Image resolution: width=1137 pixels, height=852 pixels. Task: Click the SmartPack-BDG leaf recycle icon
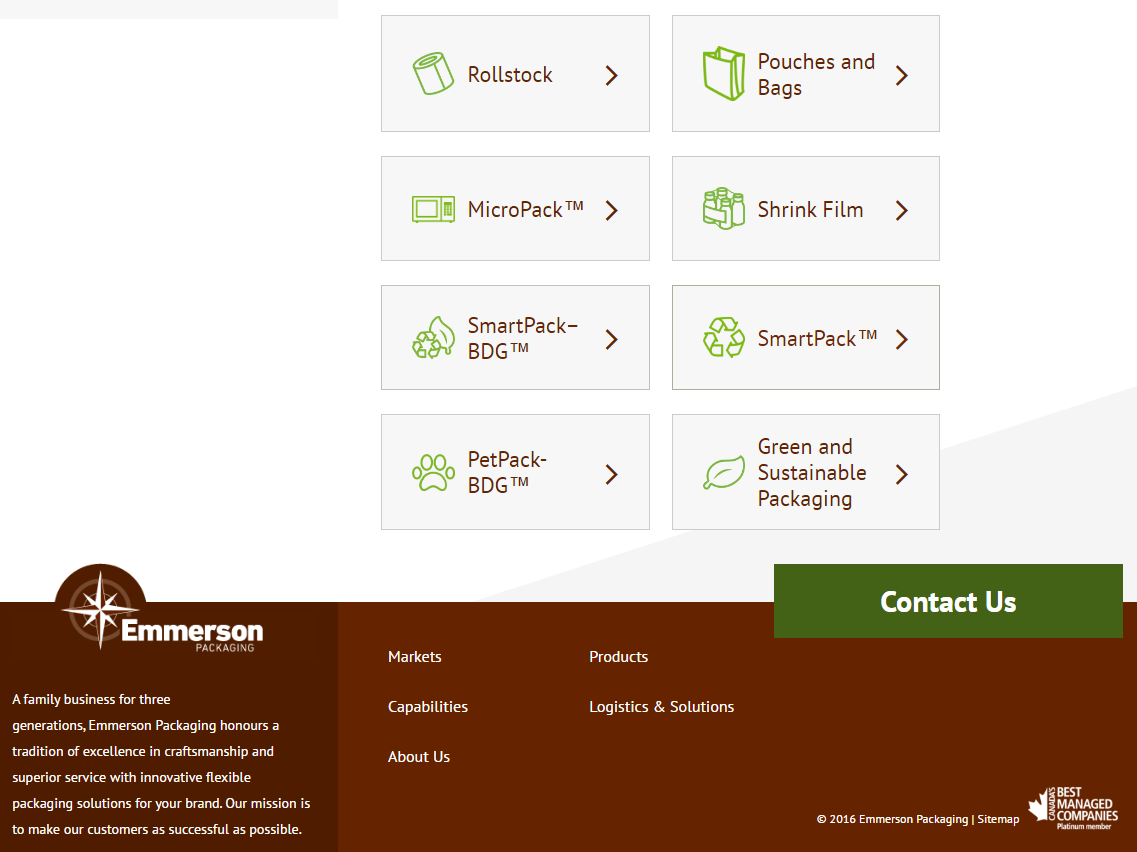(x=434, y=338)
